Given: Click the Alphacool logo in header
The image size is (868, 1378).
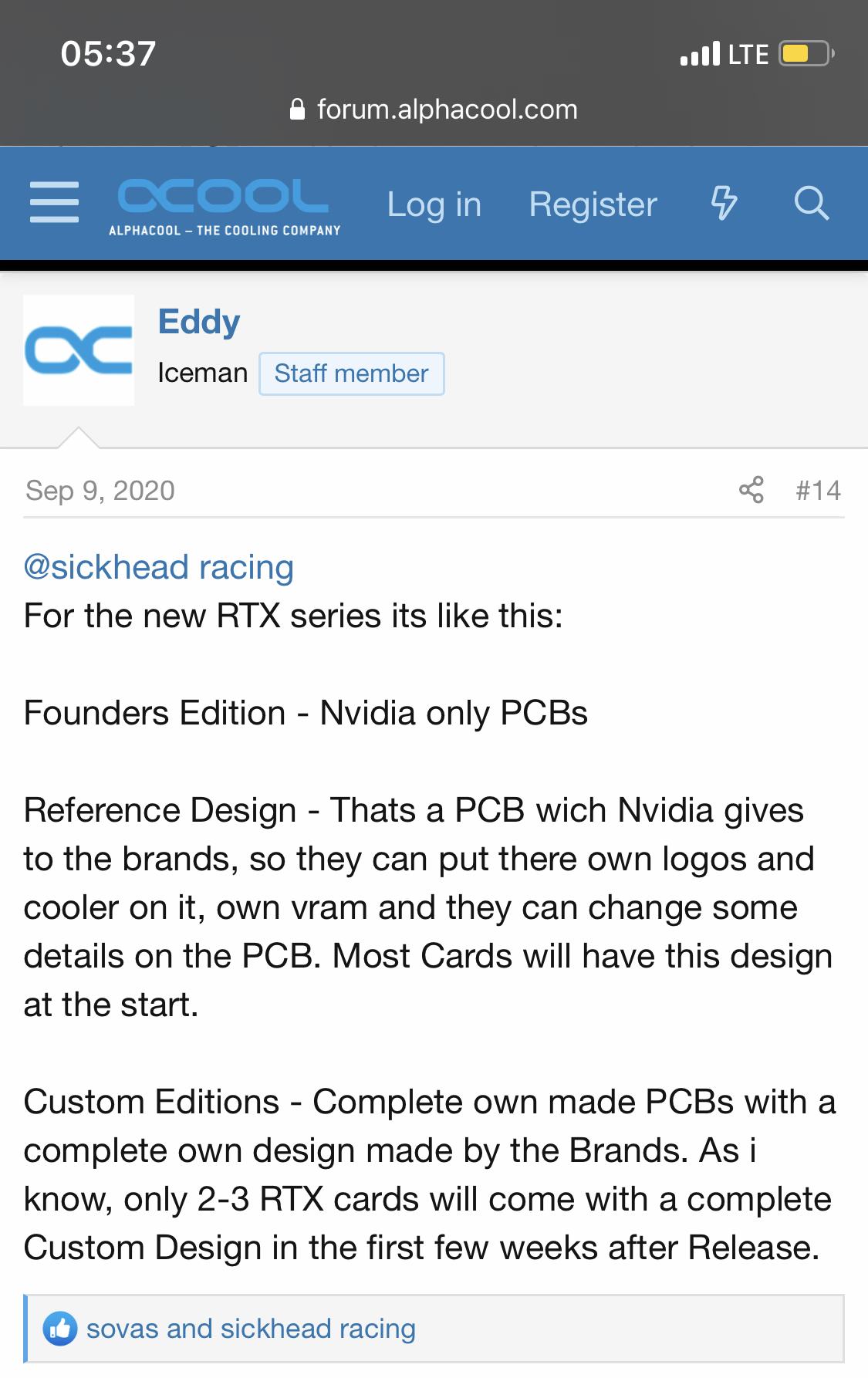Looking at the screenshot, I should click(x=224, y=206).
